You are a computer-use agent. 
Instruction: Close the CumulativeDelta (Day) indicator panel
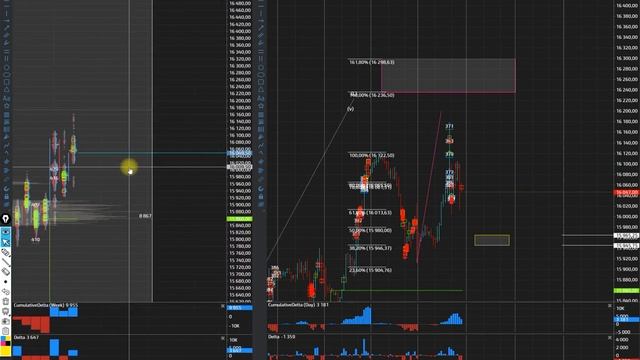tap(610, 306)
